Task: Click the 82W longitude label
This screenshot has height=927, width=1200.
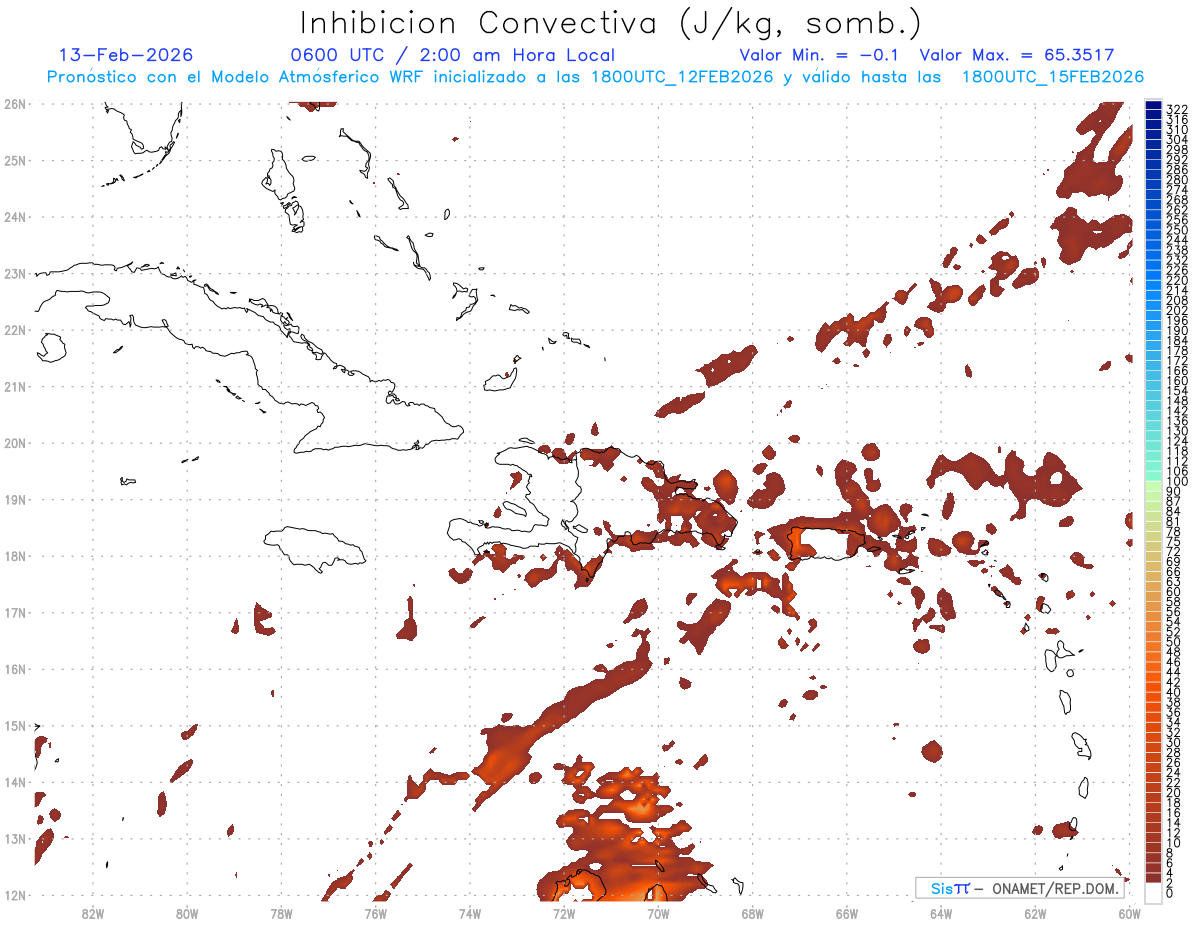Action: (x=93, y=913)
